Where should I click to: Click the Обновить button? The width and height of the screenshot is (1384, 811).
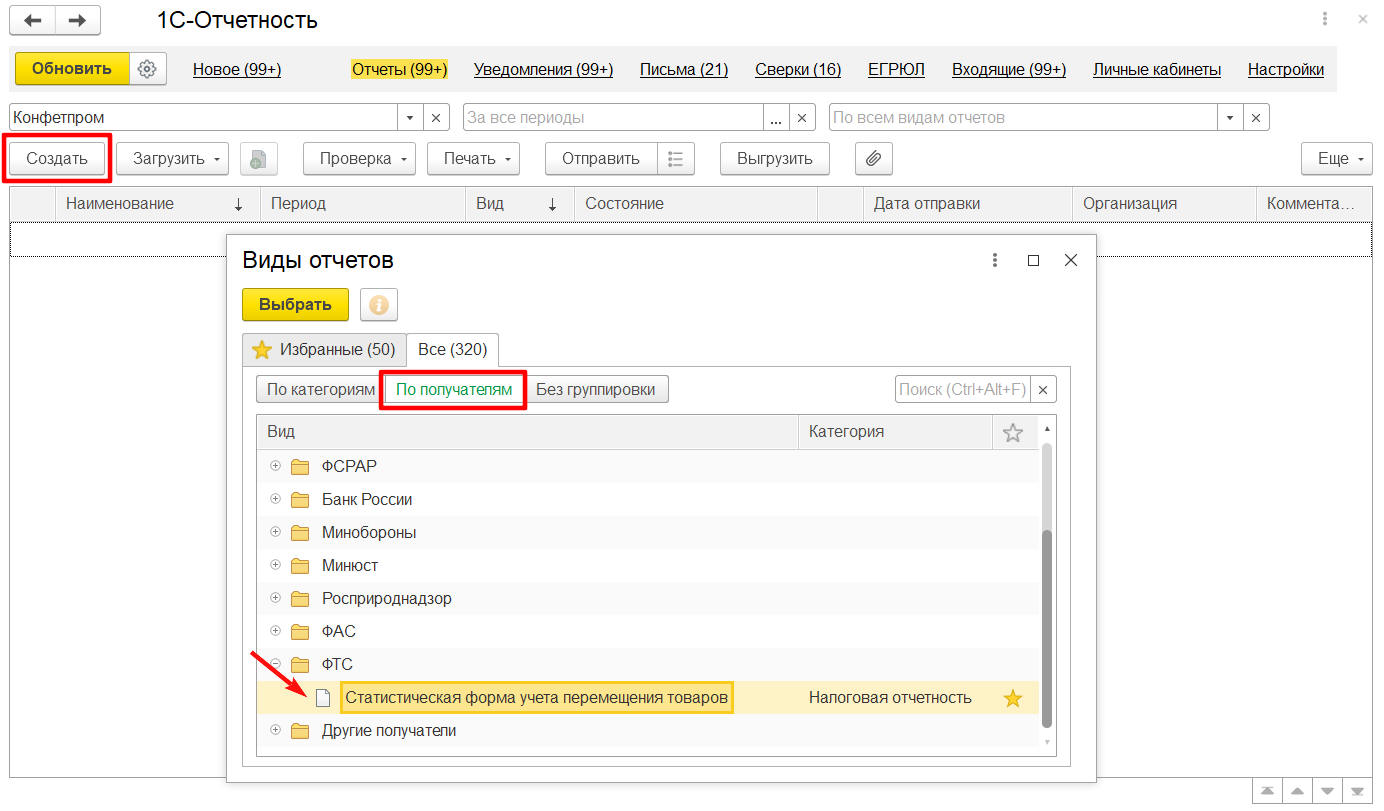(72, 69)
